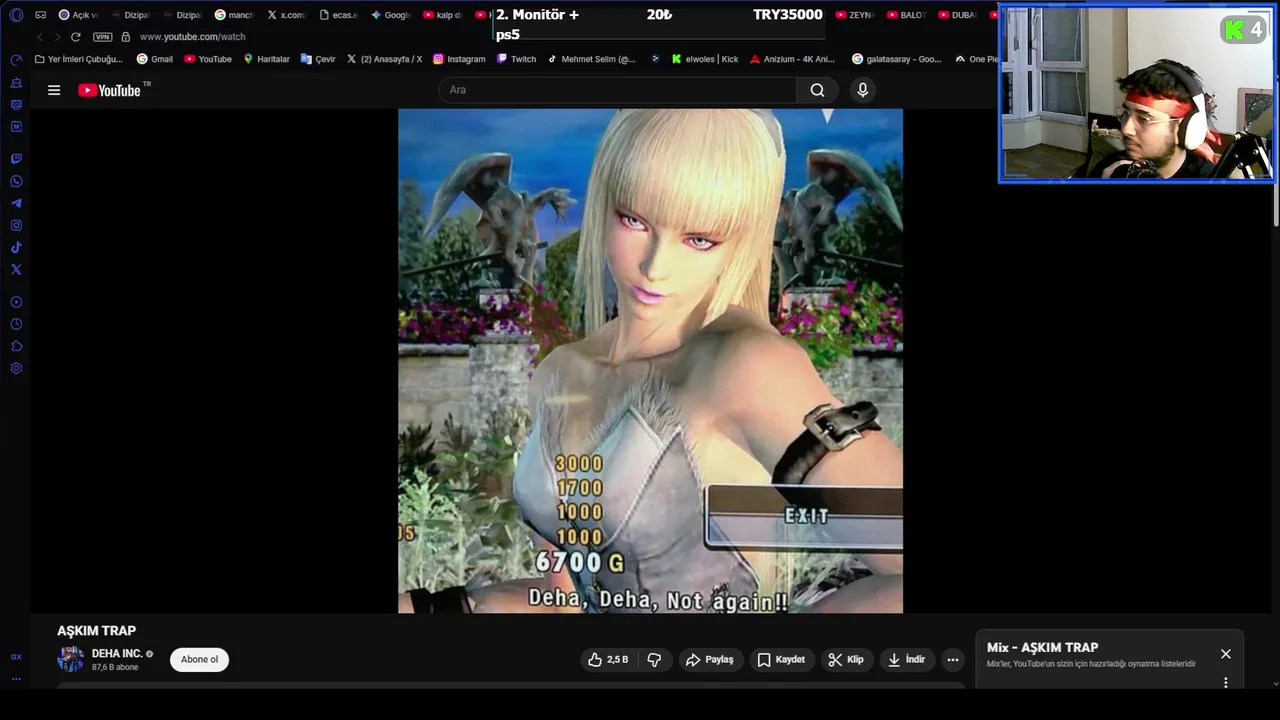Save the video with Kaydet button
Viewport: 1280px width, 720px height.
[x=780, y=660]
